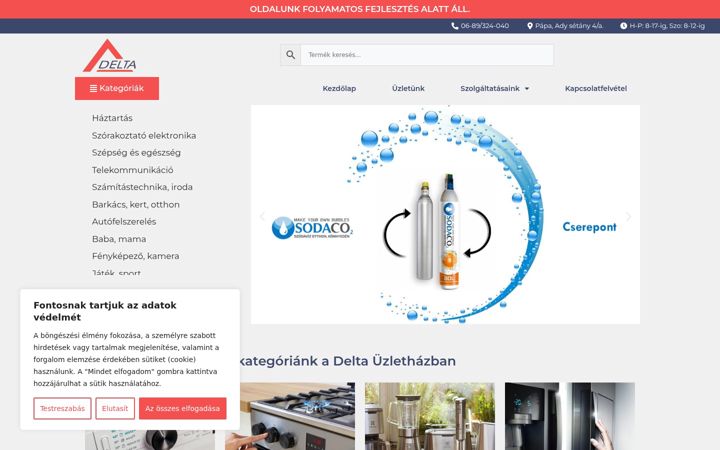This screenshot has width=720, height=450.
Task: Click the Testreszabás cookie button
Action: coord(62,408)
